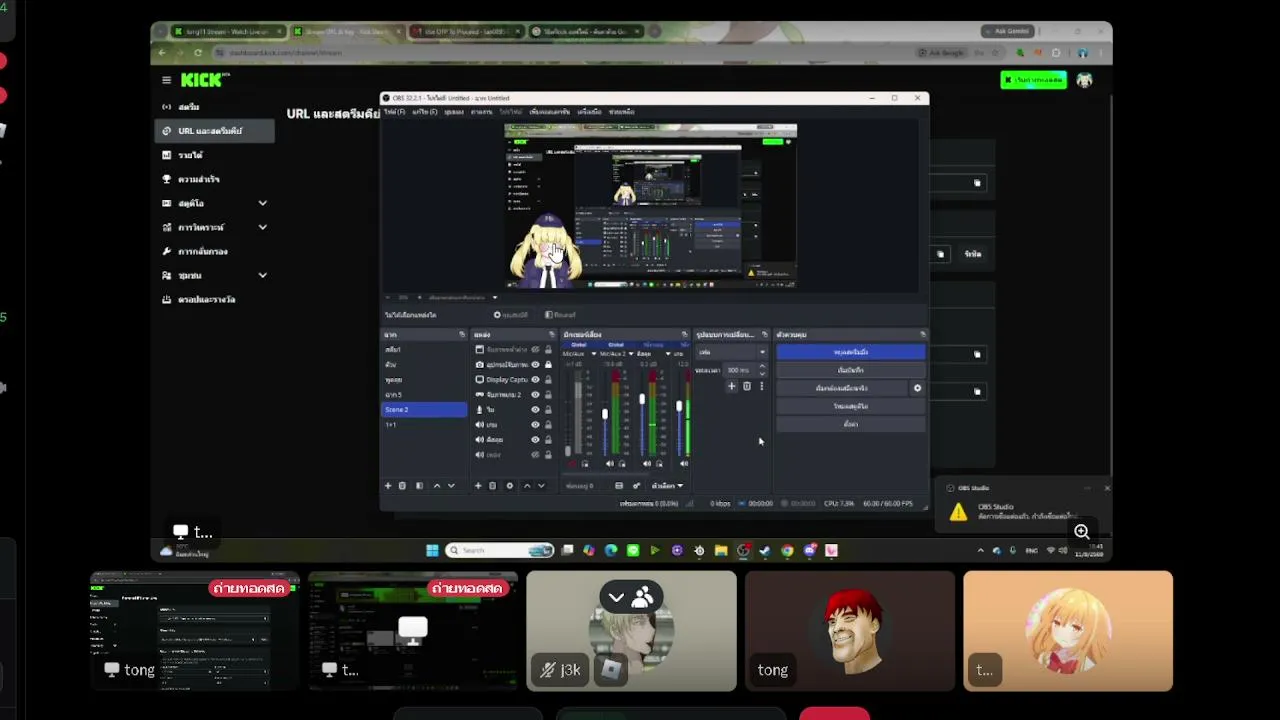Pop out the OBS Sources dock
The height and width of the screenshot is (720, 1280).
551,334
